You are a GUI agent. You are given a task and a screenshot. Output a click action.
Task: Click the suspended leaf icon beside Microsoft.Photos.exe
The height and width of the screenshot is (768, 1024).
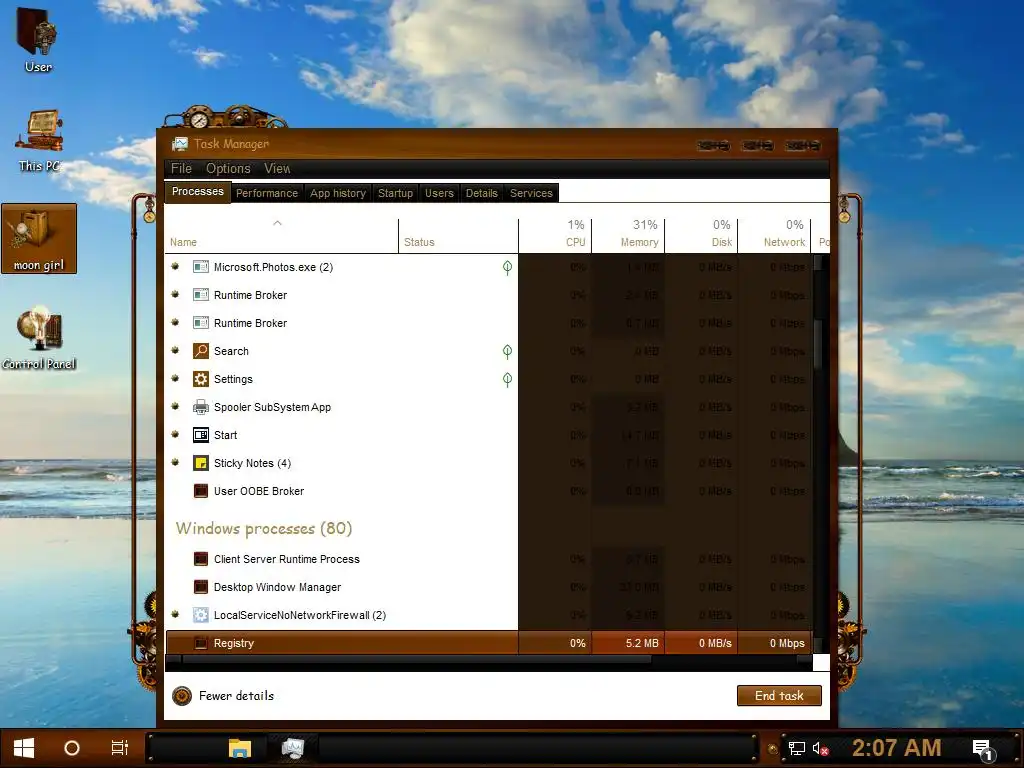(x=507, y=267)
